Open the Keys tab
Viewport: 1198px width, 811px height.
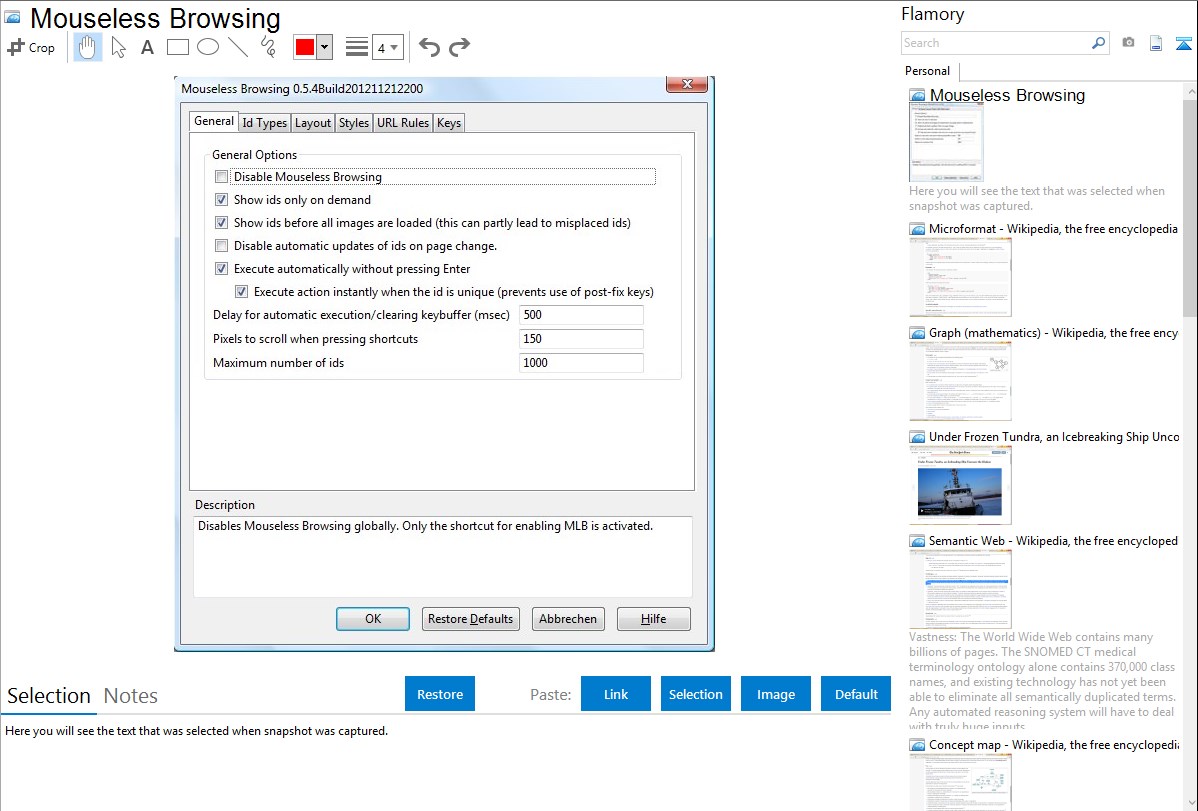[448, 122]
